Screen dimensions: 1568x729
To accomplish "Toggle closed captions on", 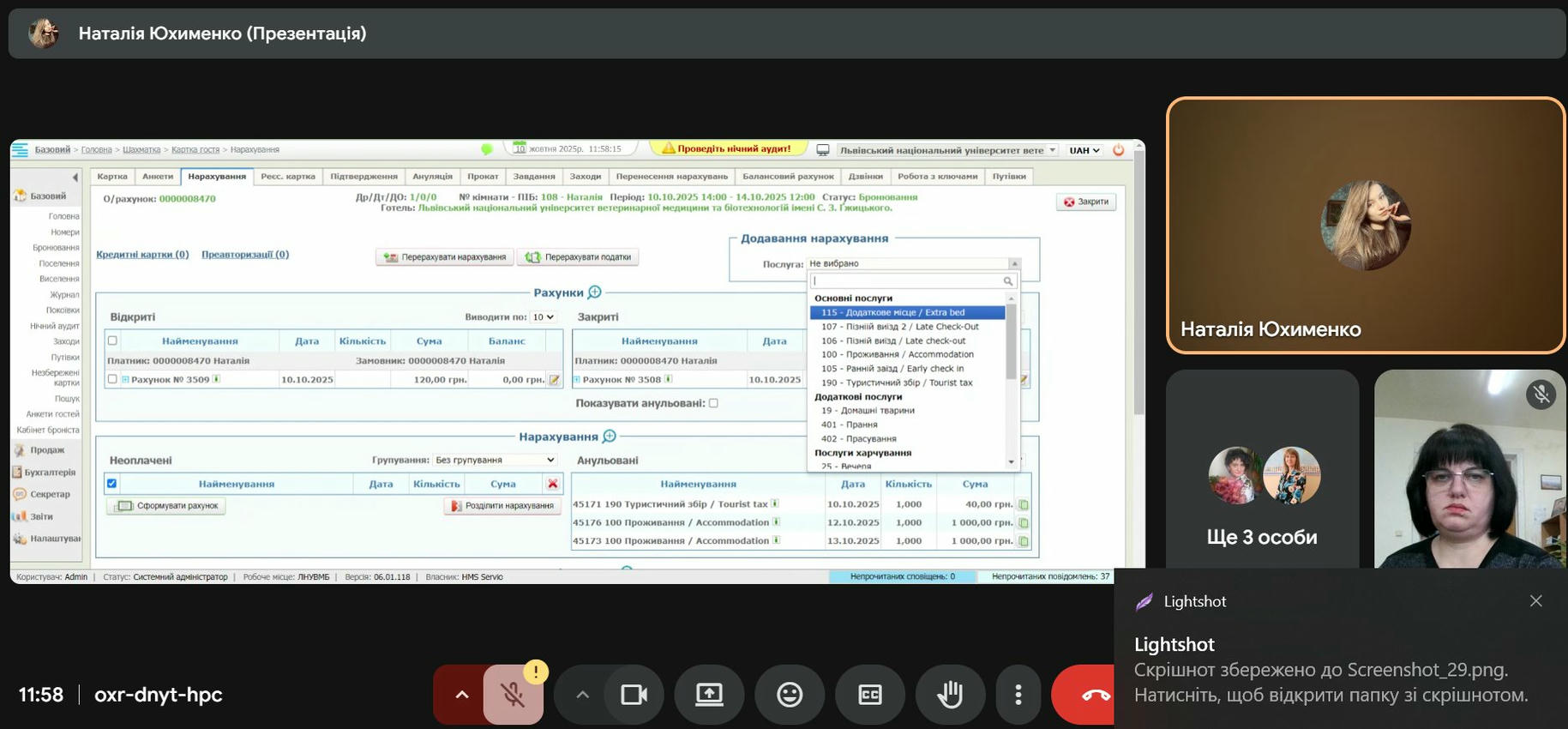I will (x=869, y=695).
